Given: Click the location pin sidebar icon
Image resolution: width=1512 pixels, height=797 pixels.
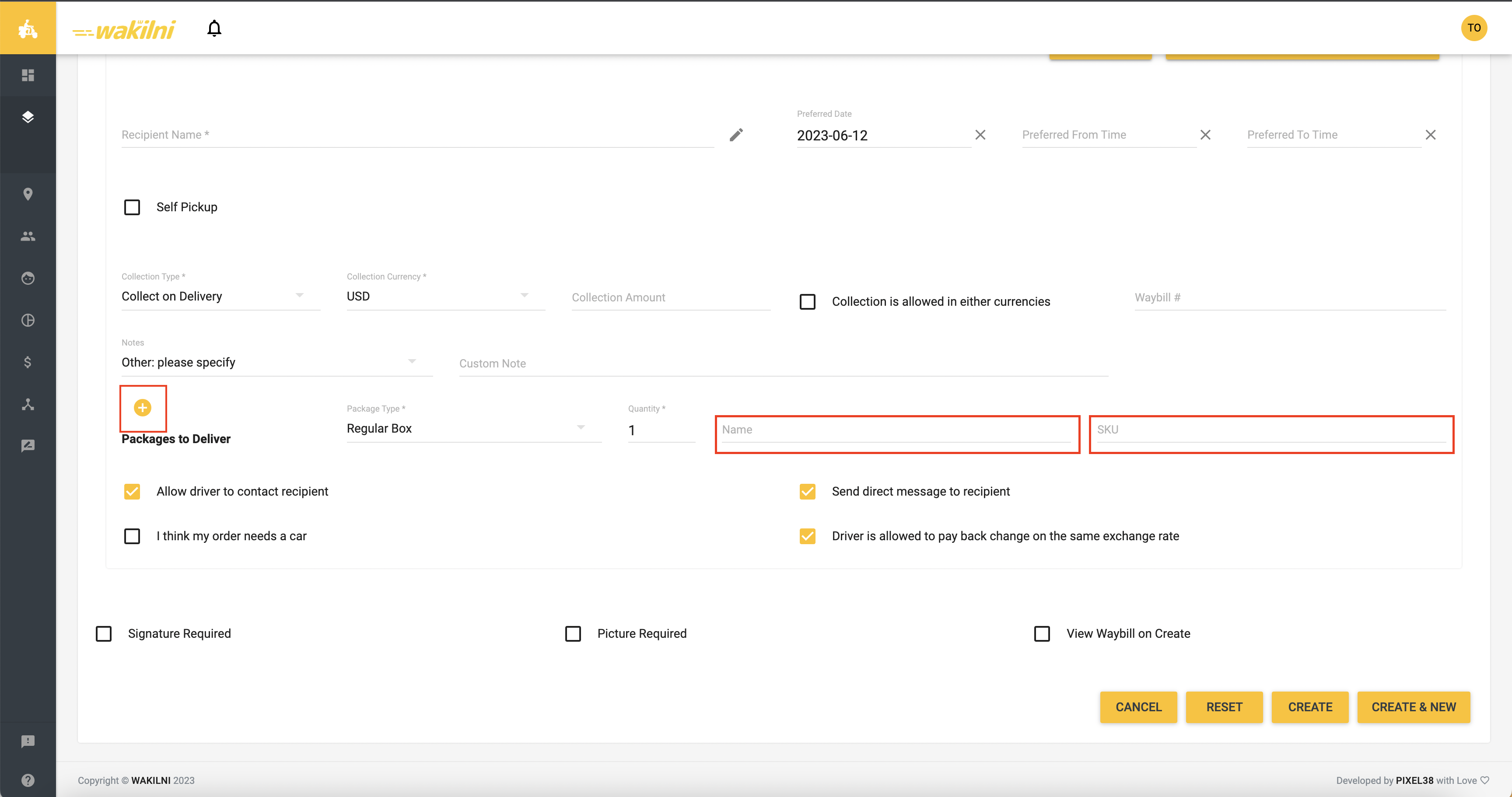Looking at the screenshot, I should pos(28,194).
